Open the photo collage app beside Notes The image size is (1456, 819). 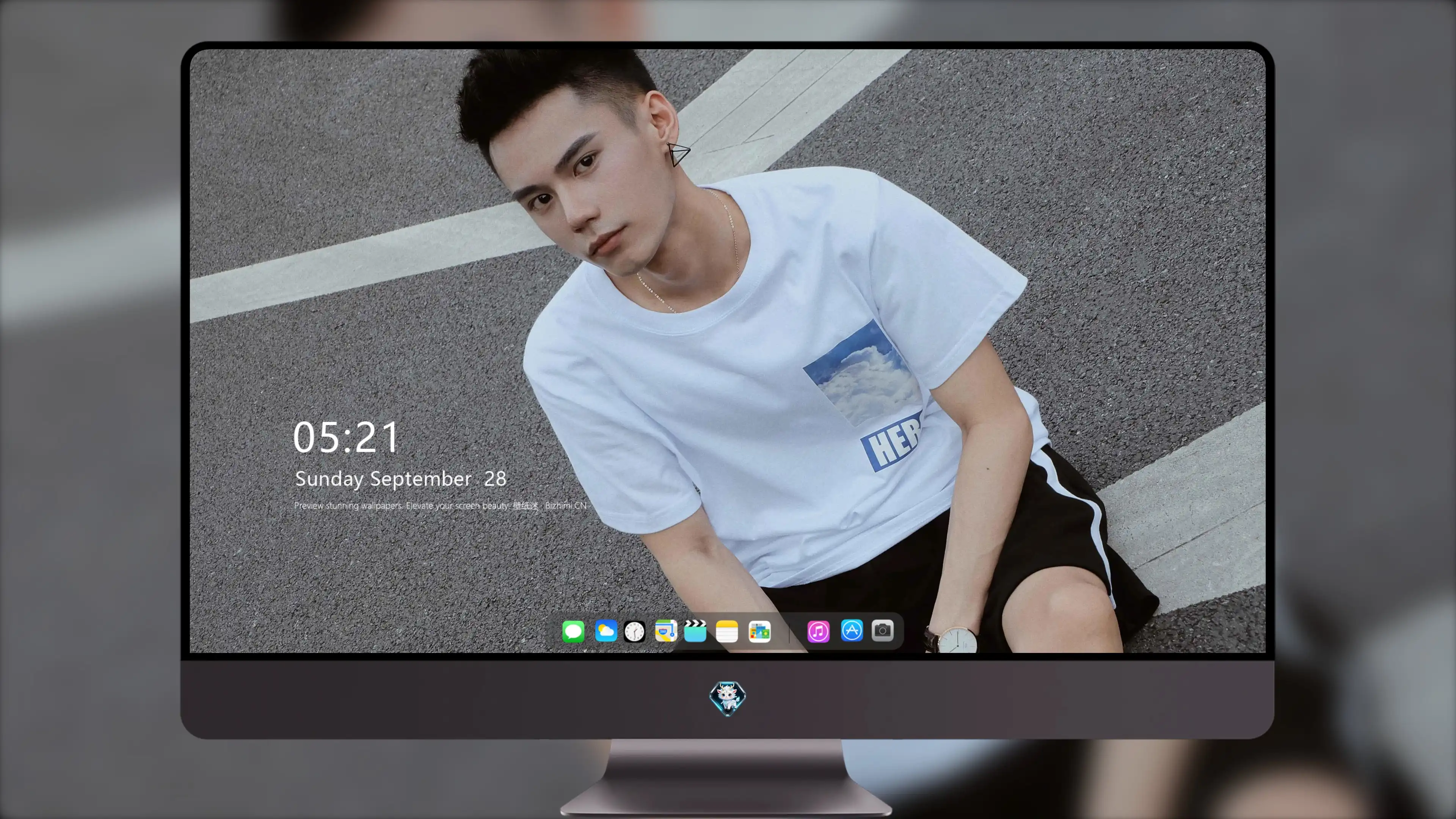[x=759, y=631]
